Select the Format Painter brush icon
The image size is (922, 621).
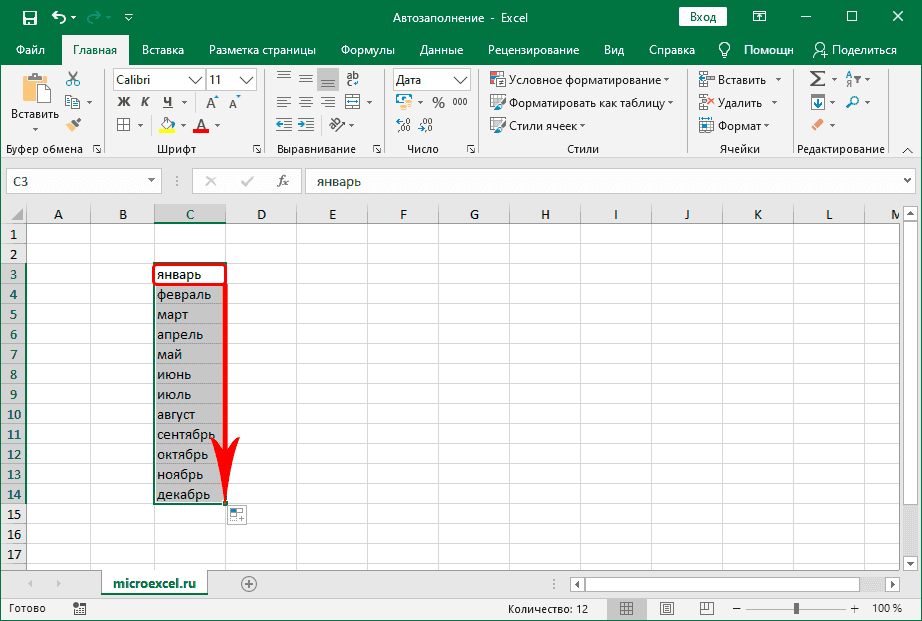pyautogui.click(x=73, y=123)
